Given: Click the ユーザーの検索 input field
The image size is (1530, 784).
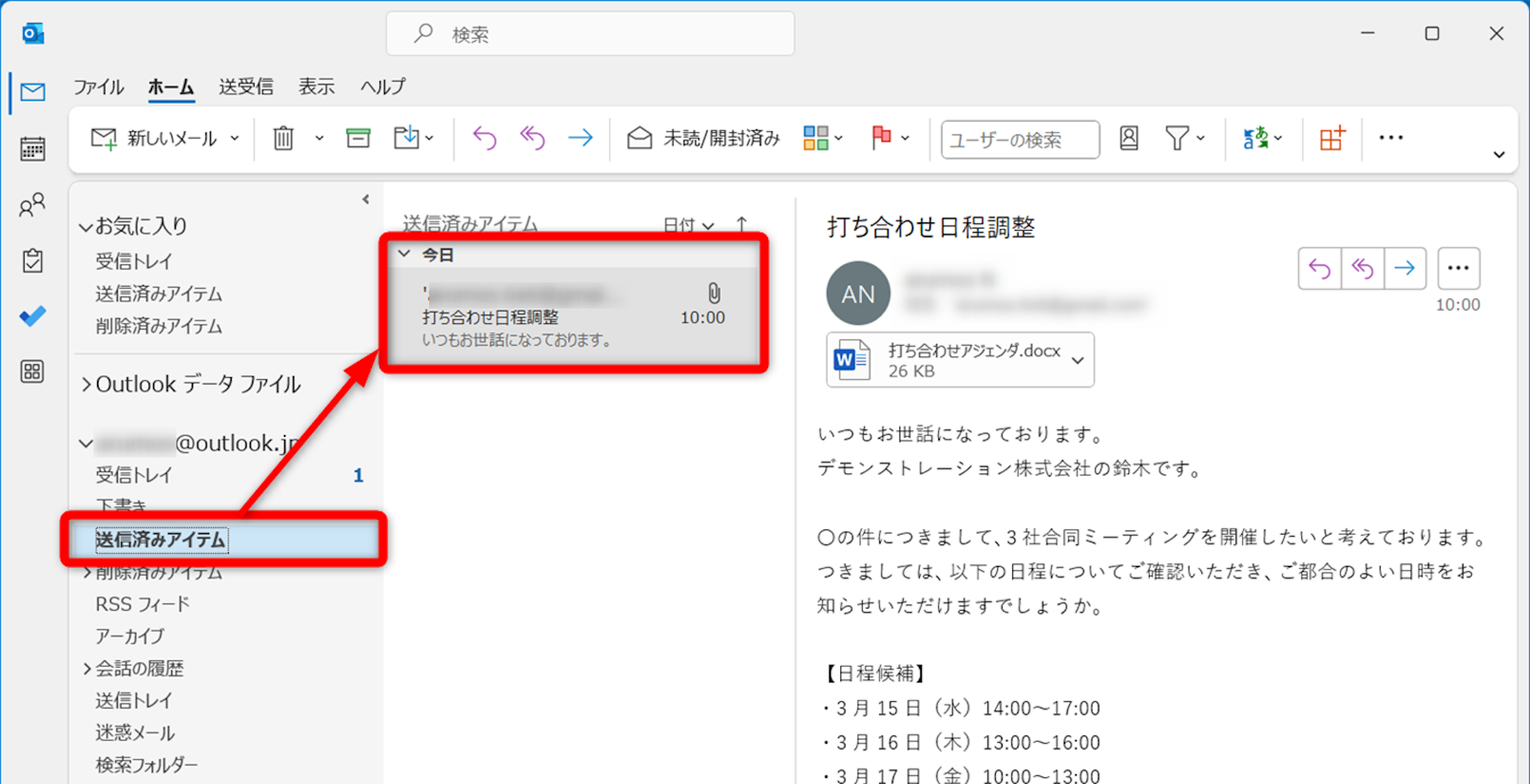Looking at the screenshot, I should coord(1020,140).
